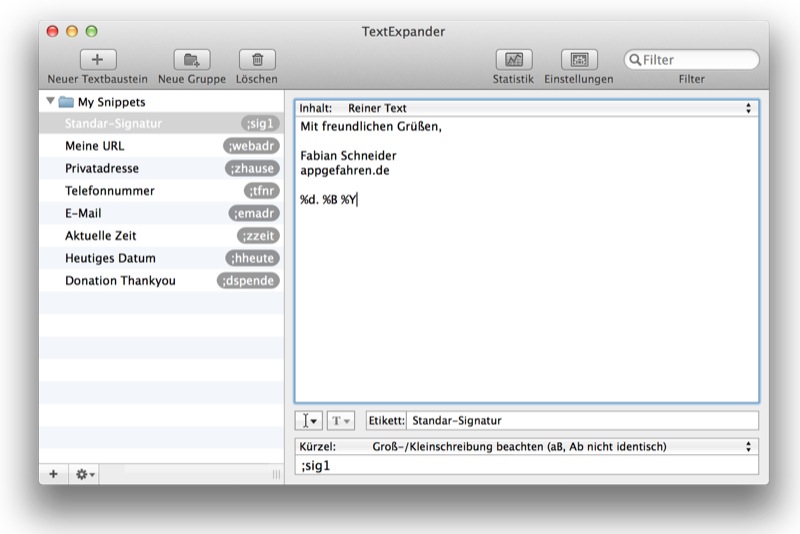Select the Aktuelle Zeit snippet

pyautogui.click(x=101, y=236)
